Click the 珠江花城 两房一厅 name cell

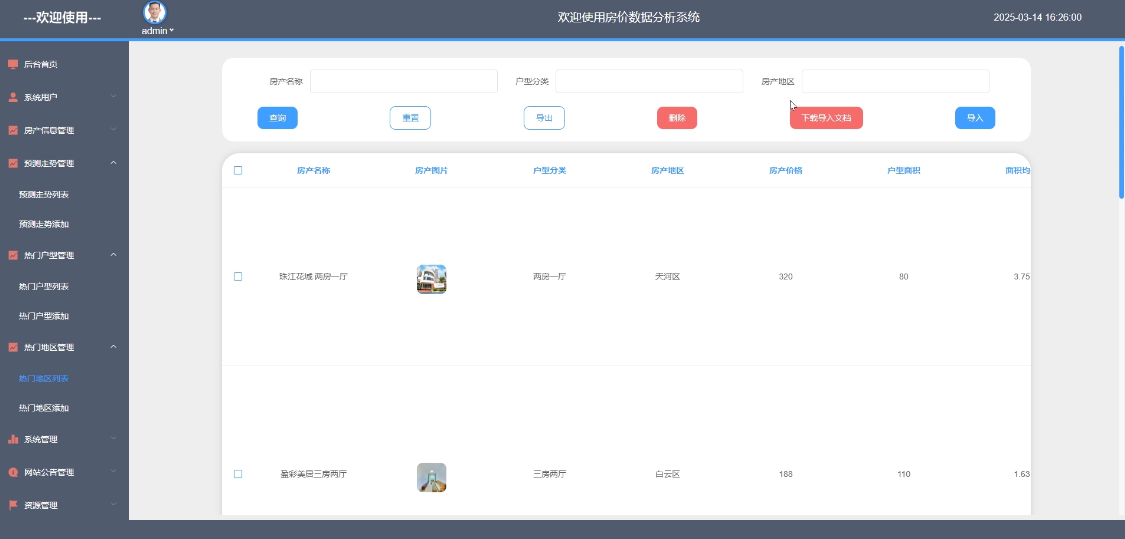[x=314, y=276]
